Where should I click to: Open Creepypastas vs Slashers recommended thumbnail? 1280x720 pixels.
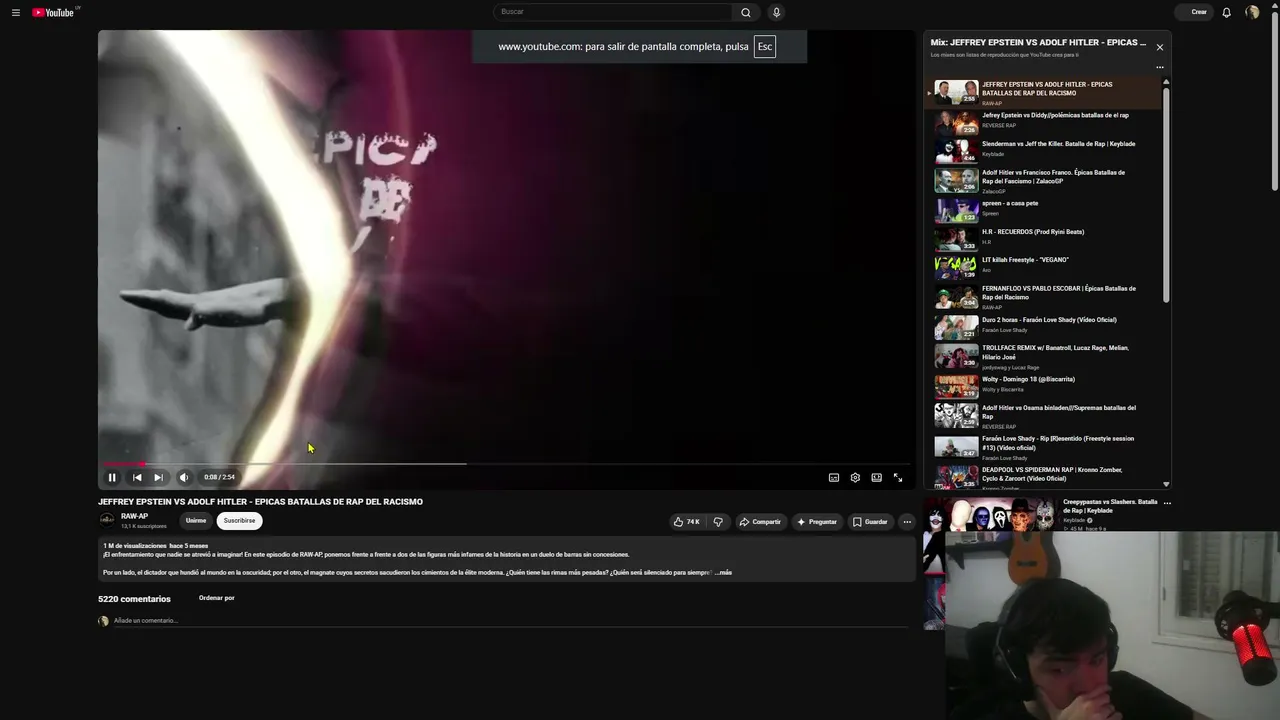pos(990,514)
